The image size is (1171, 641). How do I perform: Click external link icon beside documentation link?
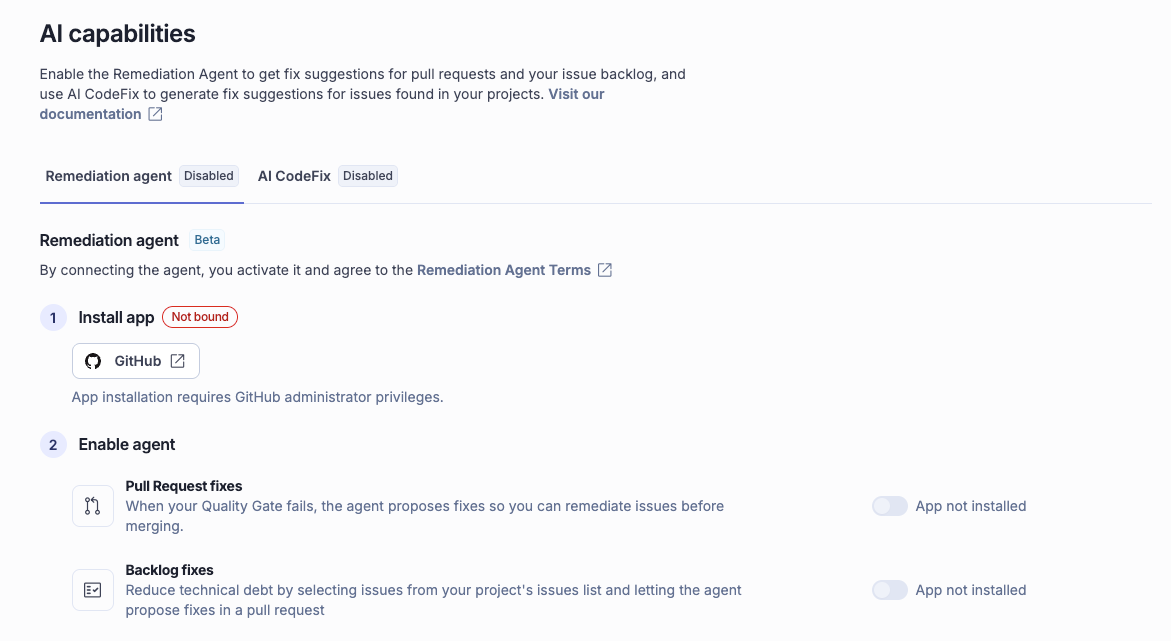[155, 114]
